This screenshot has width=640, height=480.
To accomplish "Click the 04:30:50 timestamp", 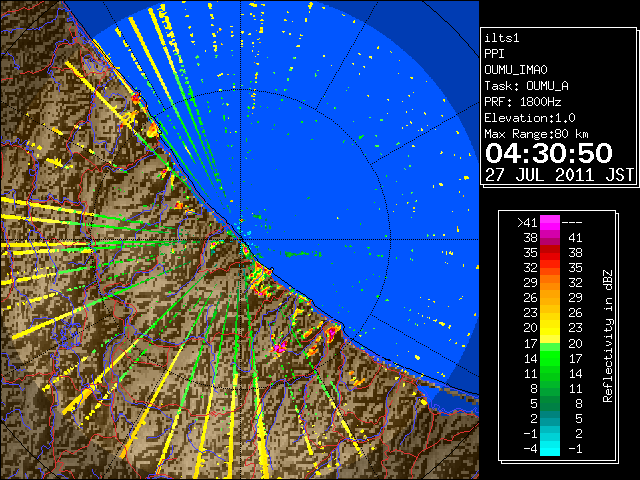I will pos(549,153).
